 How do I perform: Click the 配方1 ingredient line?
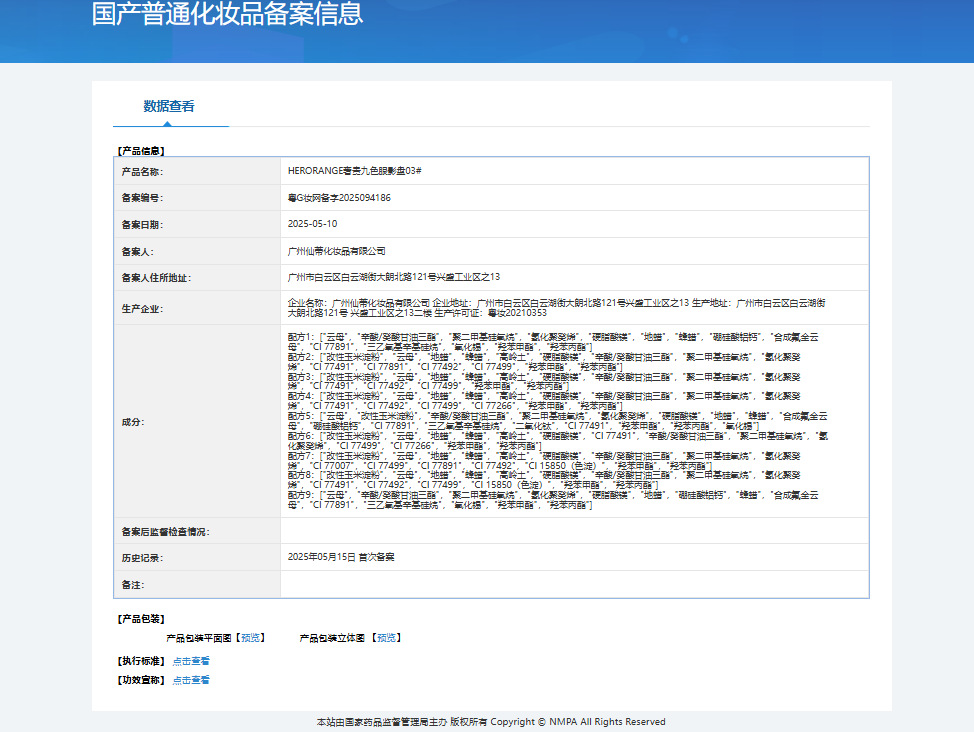[553, 342]
